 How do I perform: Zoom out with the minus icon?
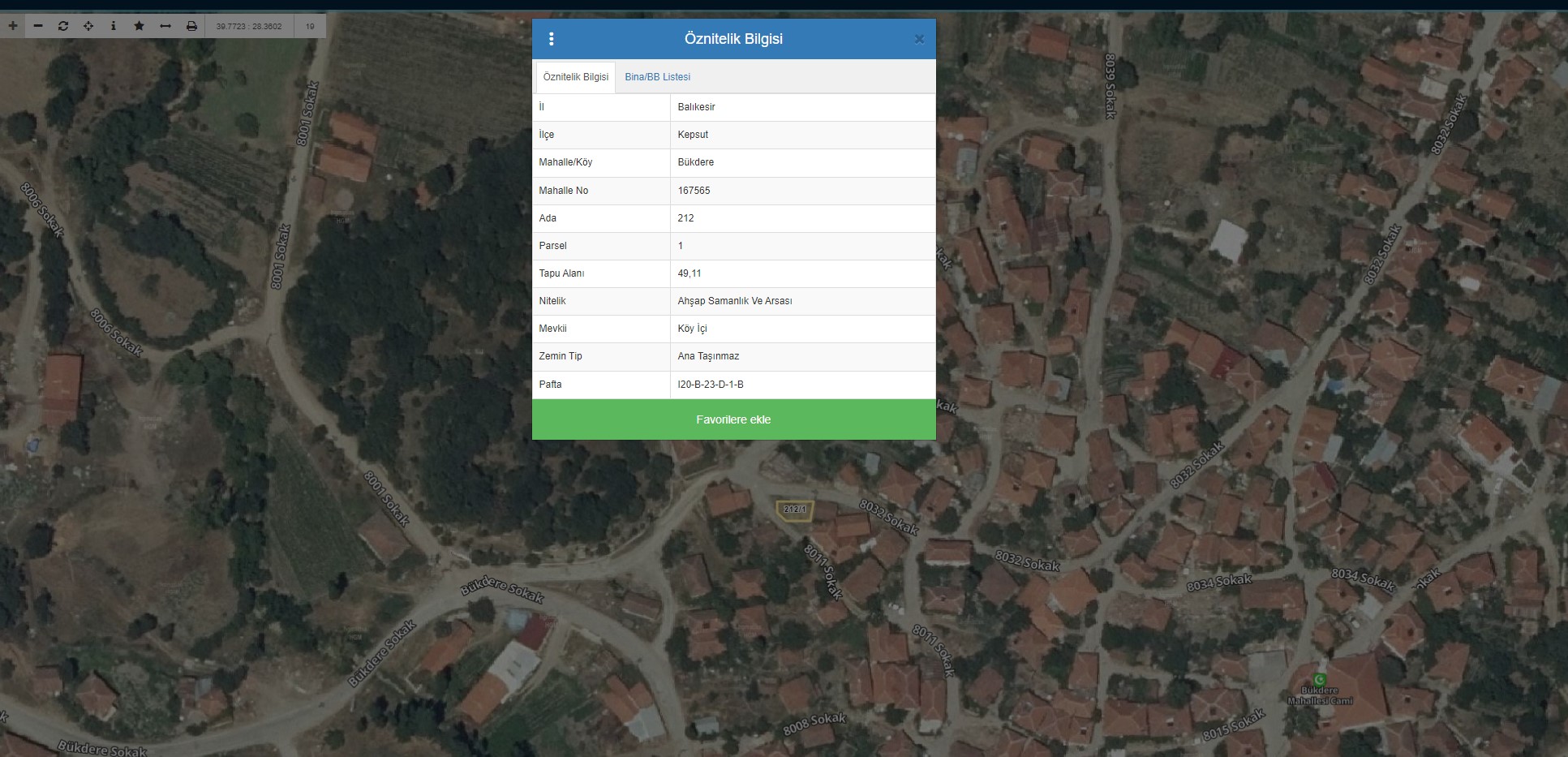(38, 26)
